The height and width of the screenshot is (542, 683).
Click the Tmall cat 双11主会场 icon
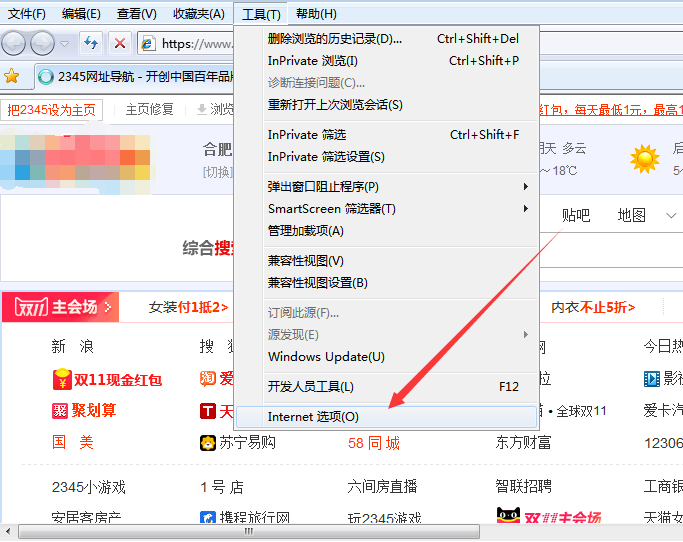pyautogui.click(x=508, y=515)
